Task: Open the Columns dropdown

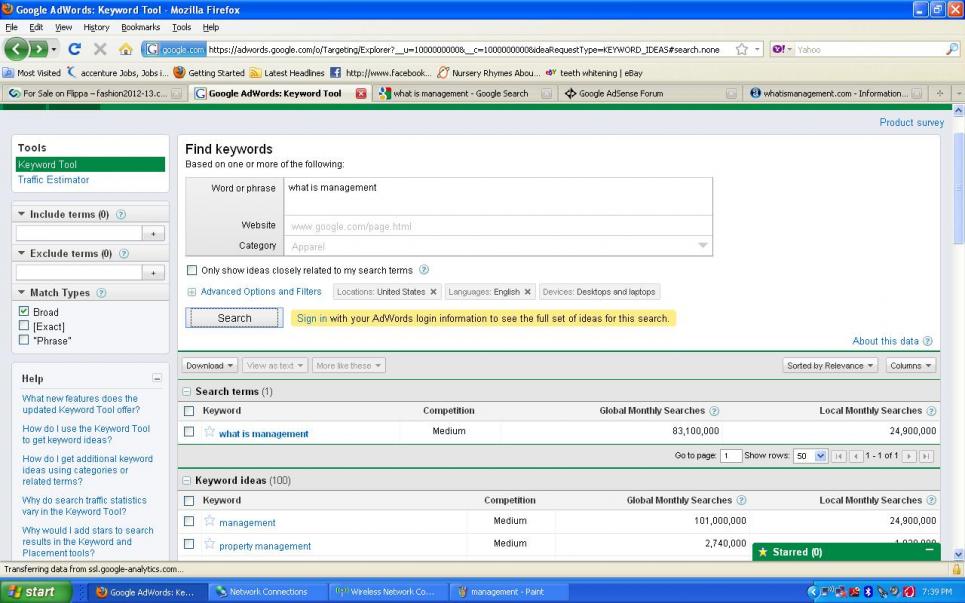Action: [x=911, y=365]
